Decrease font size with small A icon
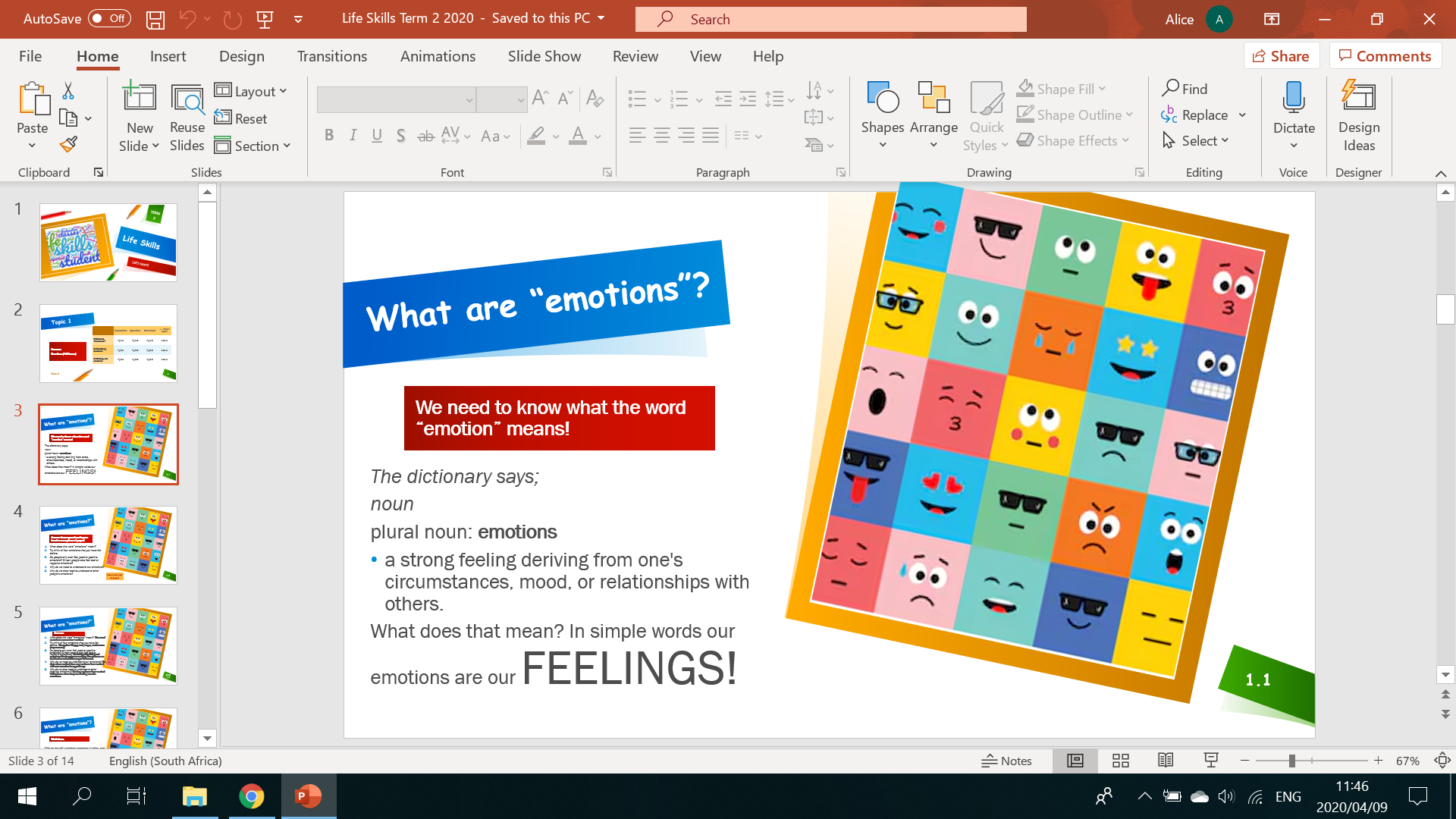Viewport: 1456px width, 819px height. point(565,98)
